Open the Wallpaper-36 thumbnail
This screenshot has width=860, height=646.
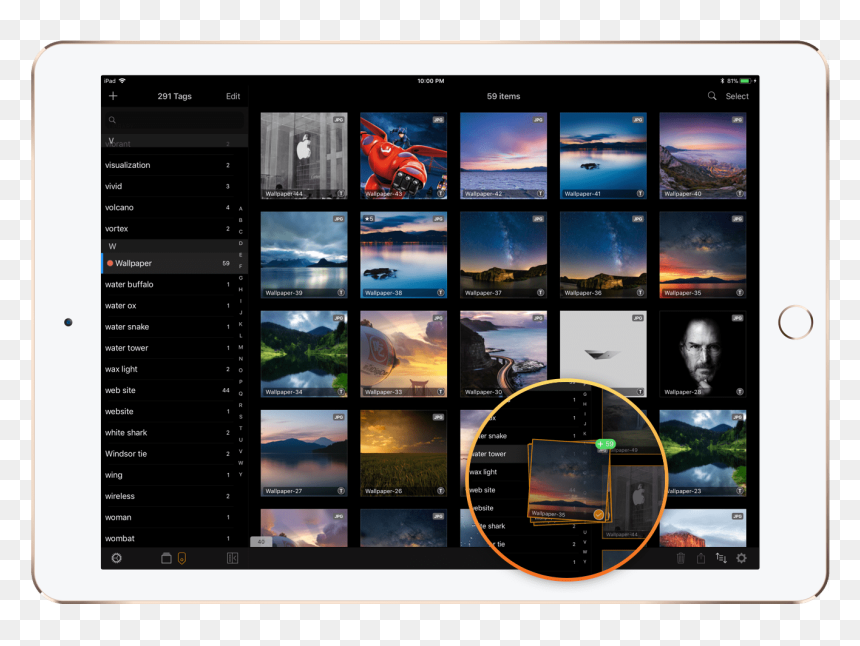[603, 255]
